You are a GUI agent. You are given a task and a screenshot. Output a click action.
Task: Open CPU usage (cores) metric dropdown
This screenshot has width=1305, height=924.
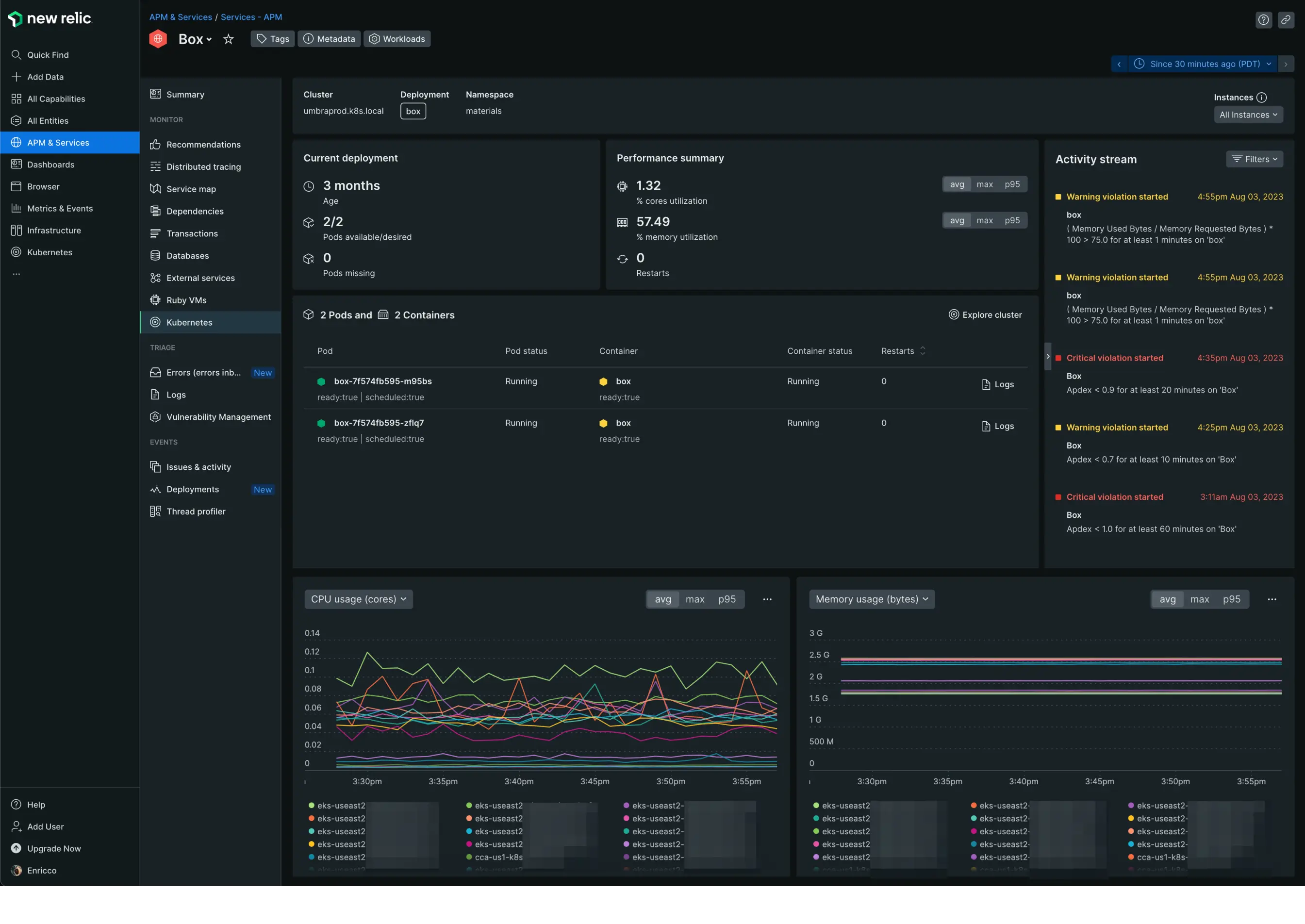point(358,599)
